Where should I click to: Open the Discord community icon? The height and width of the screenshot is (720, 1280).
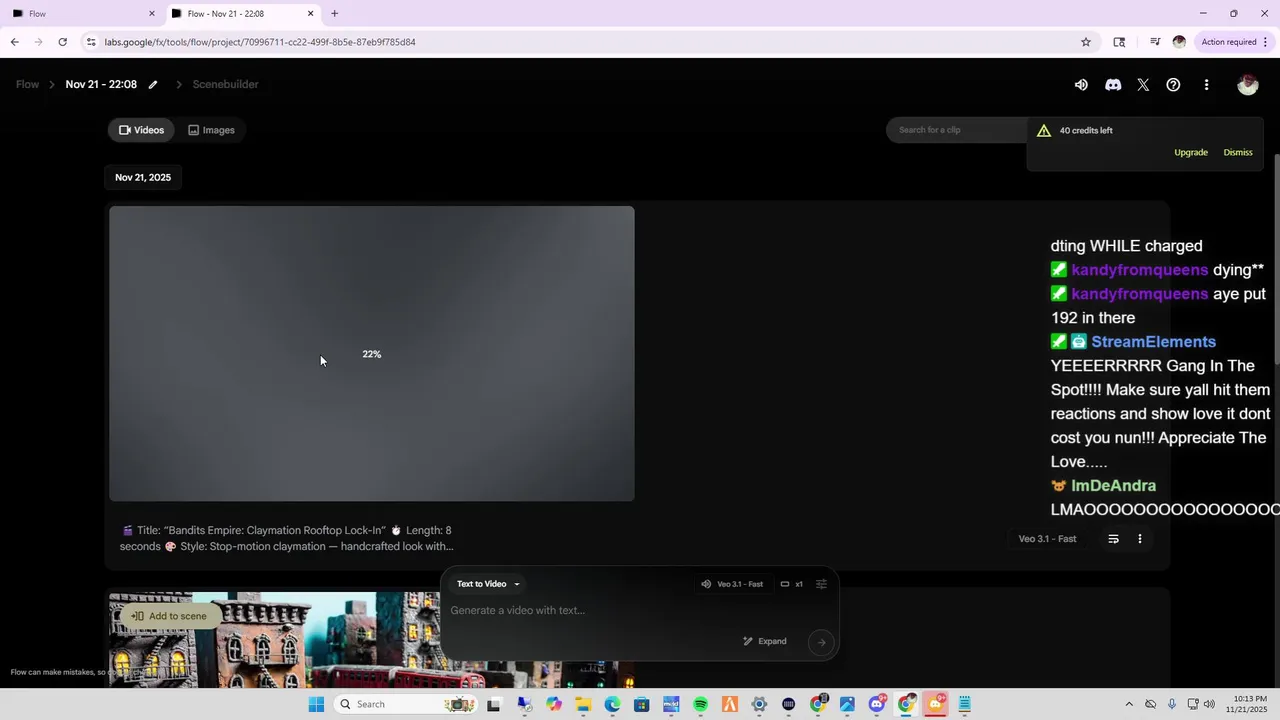click(1113, 85)
